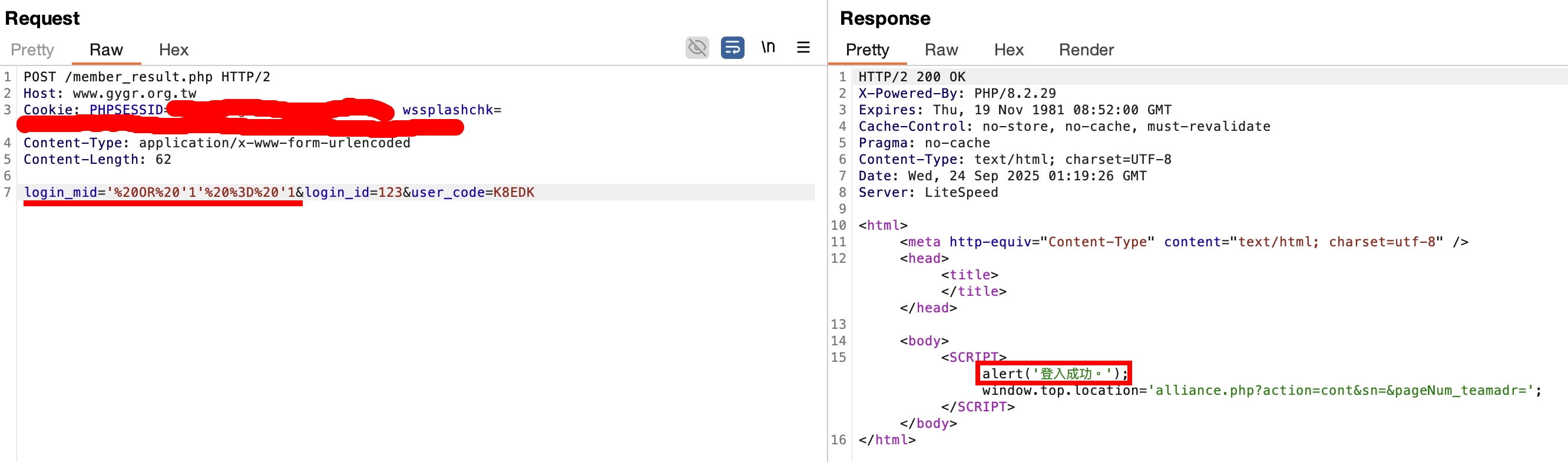Click the HTTP/2 200 OK status line
The height and width of the screenshot is (462, 1568).
[912, 77]
